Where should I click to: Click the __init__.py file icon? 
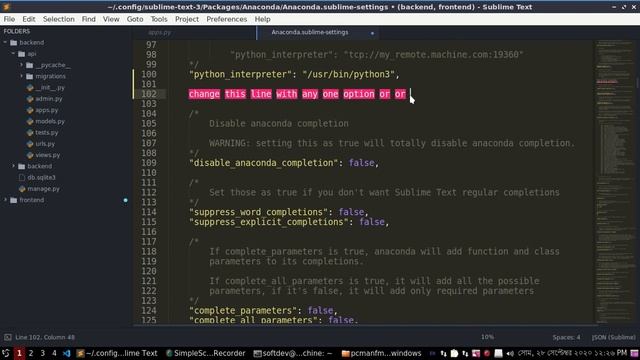point(30,88)
